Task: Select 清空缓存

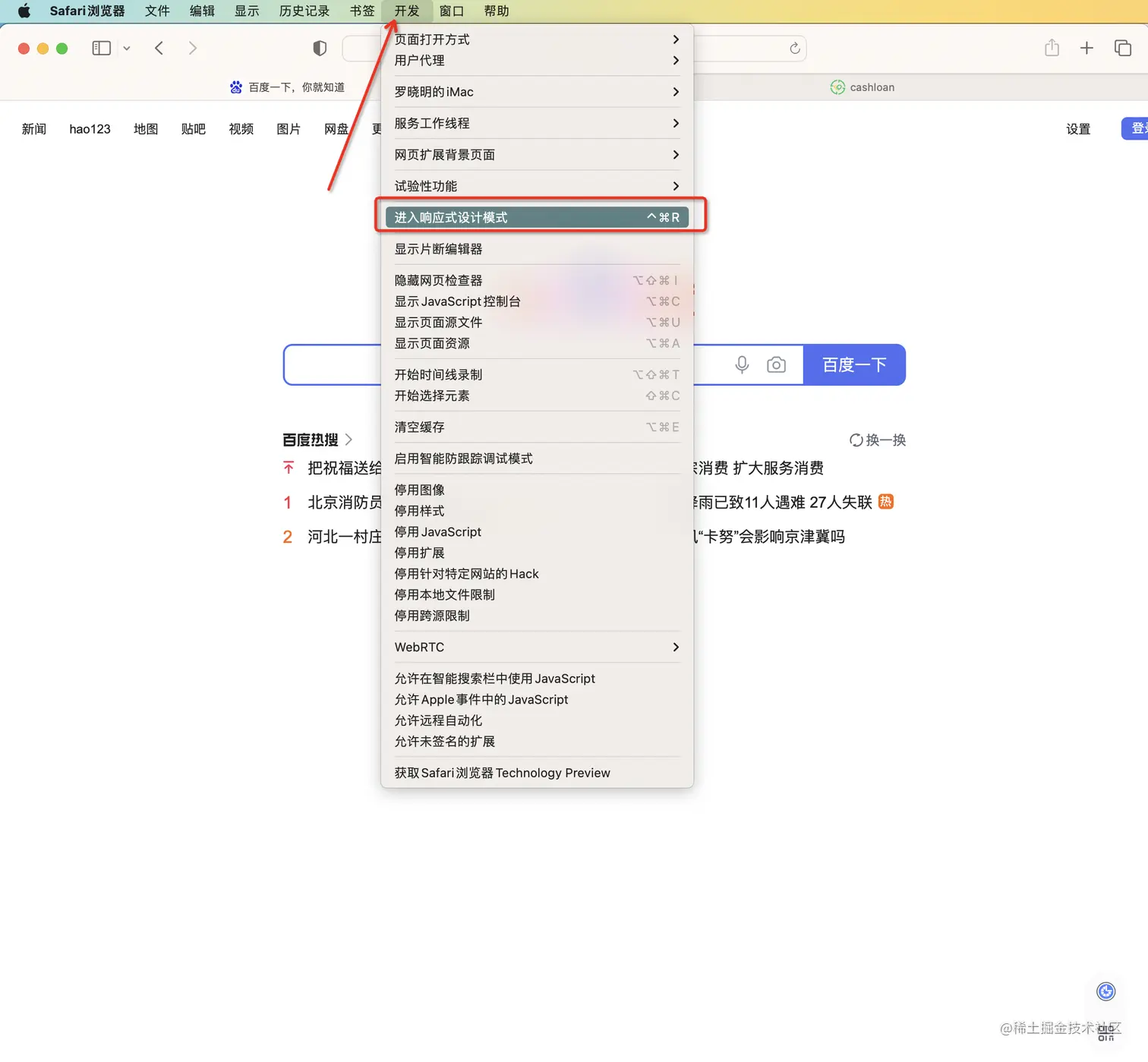Action: click(537, 427)
